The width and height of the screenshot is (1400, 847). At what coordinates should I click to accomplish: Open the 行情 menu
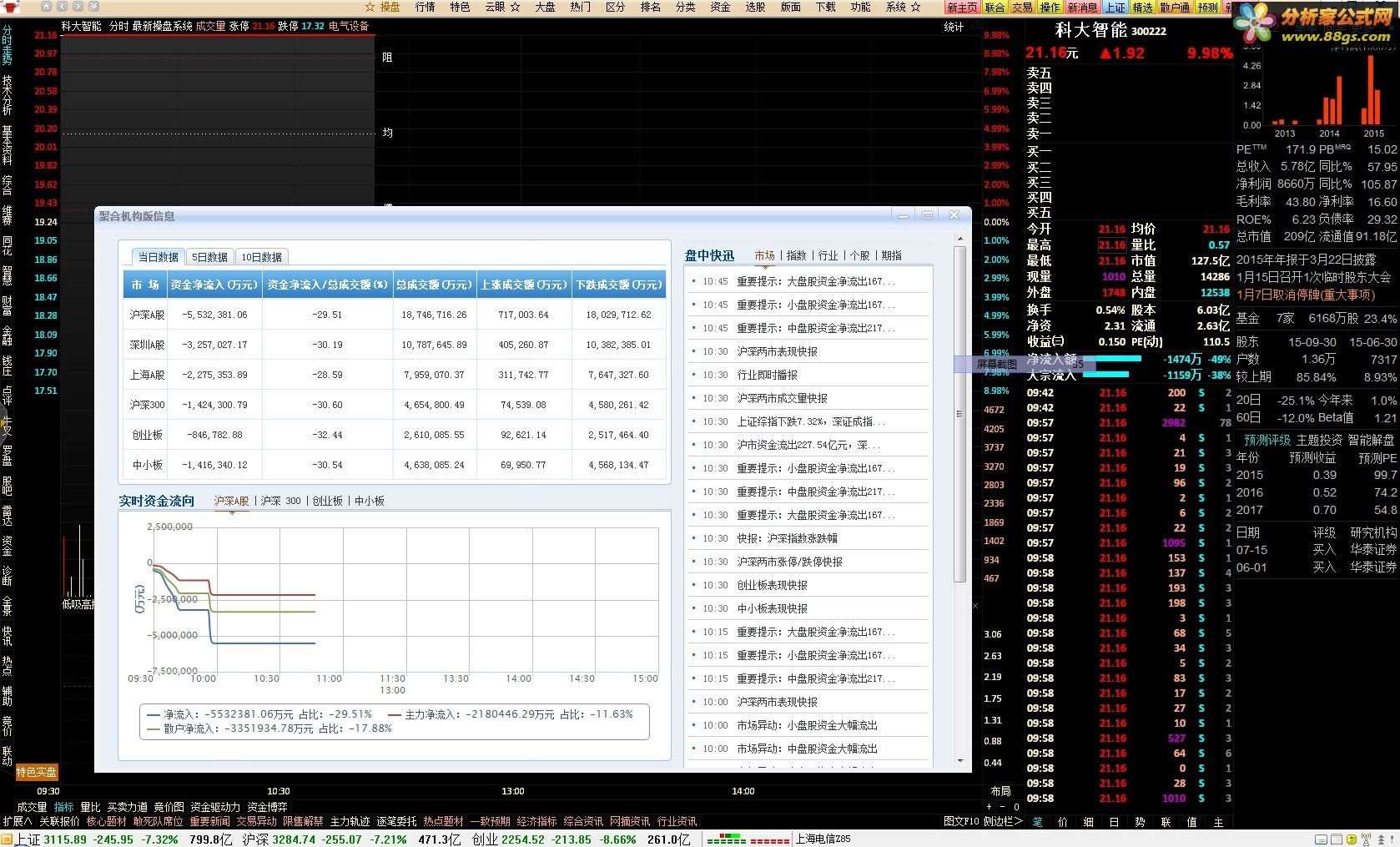pos(426,7)
